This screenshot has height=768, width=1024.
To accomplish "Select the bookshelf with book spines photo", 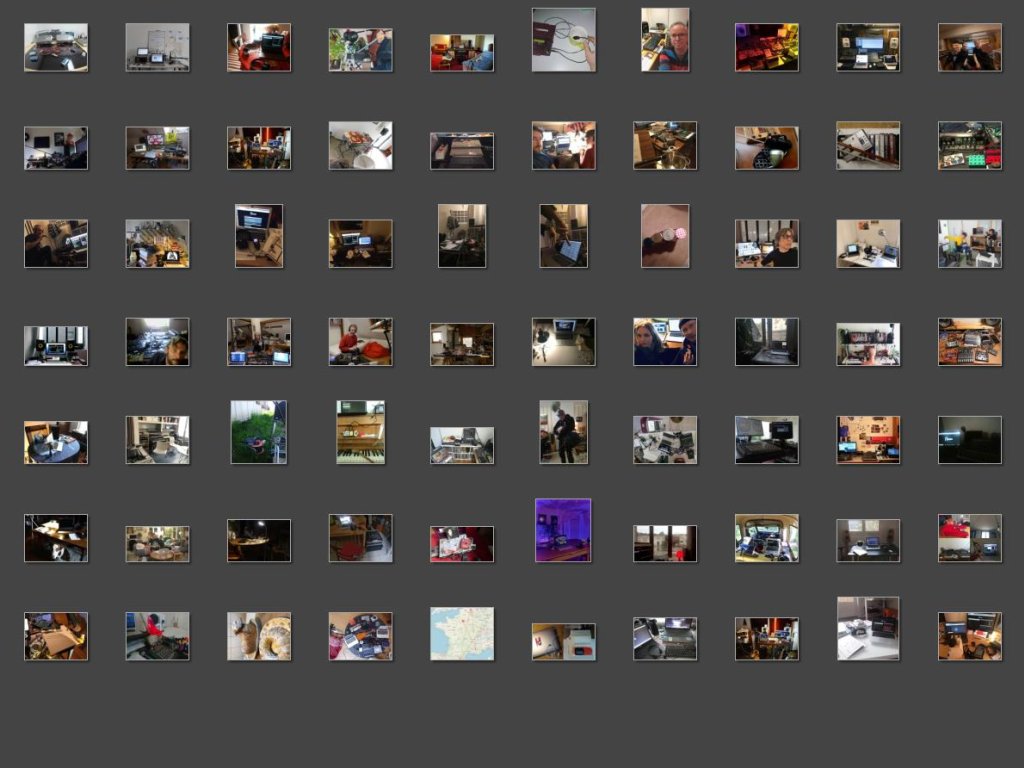I will pyautogui.click(x=868, y=146).
